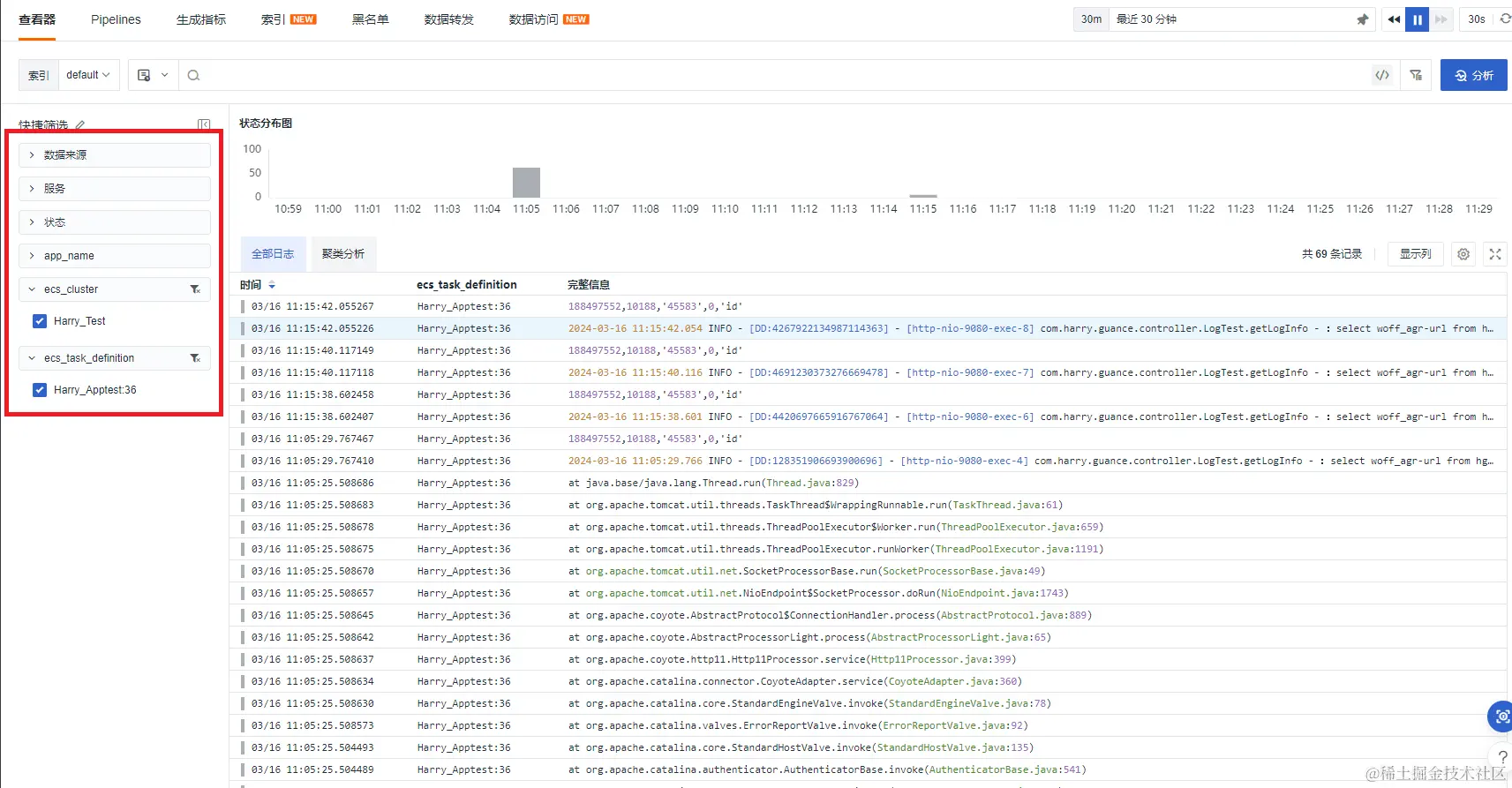
Task: Expand the 服务 filter
Action: coord(115,189)
